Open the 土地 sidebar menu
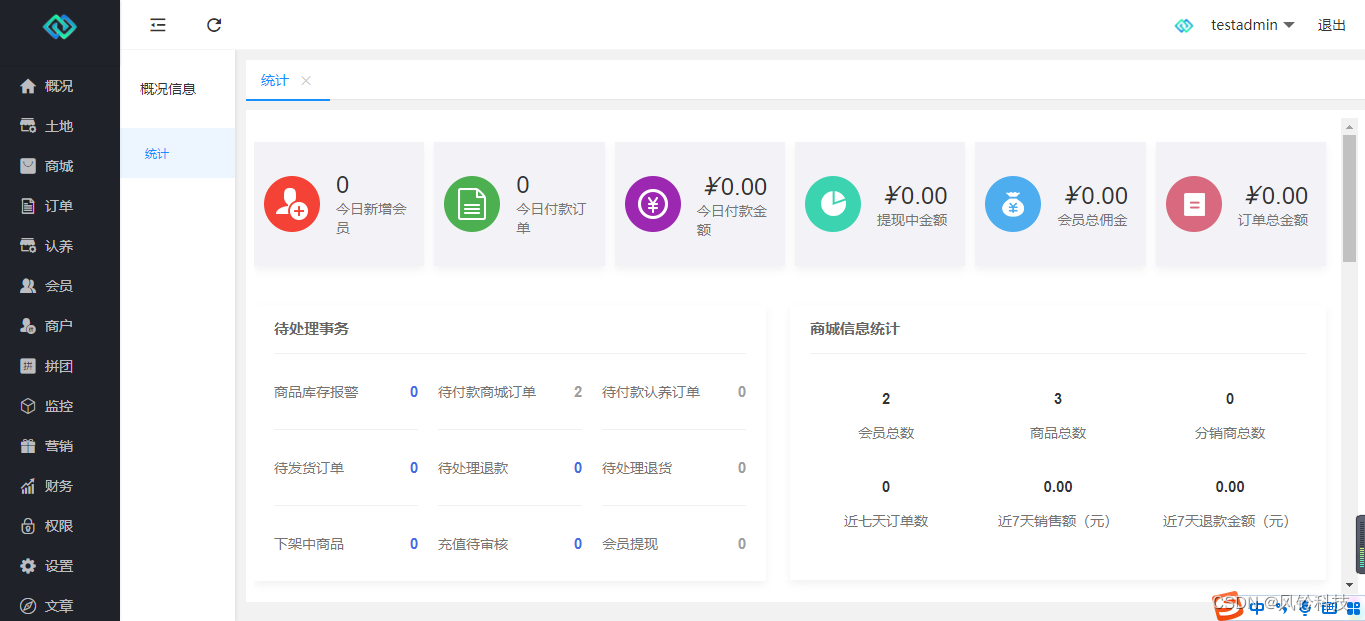 (x=60, y=126)
